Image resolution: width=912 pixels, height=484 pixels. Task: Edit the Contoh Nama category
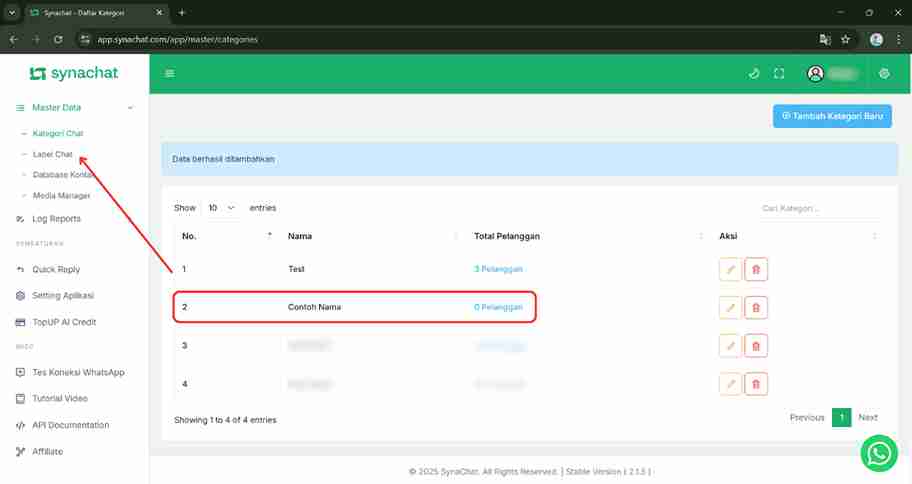point(731,308)
